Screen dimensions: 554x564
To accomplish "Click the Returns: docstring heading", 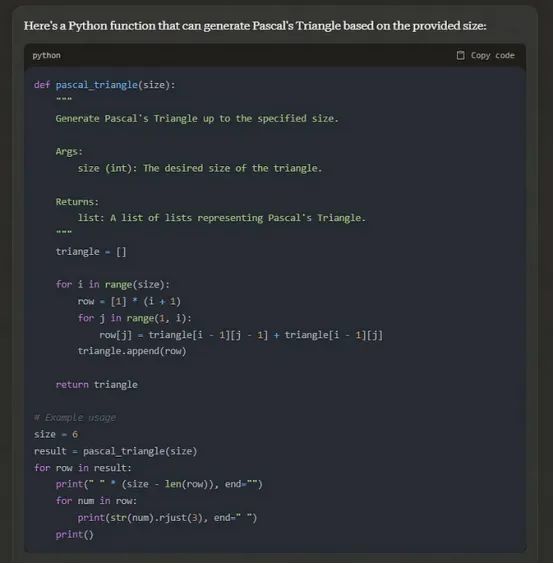I will tap(77, 202).
